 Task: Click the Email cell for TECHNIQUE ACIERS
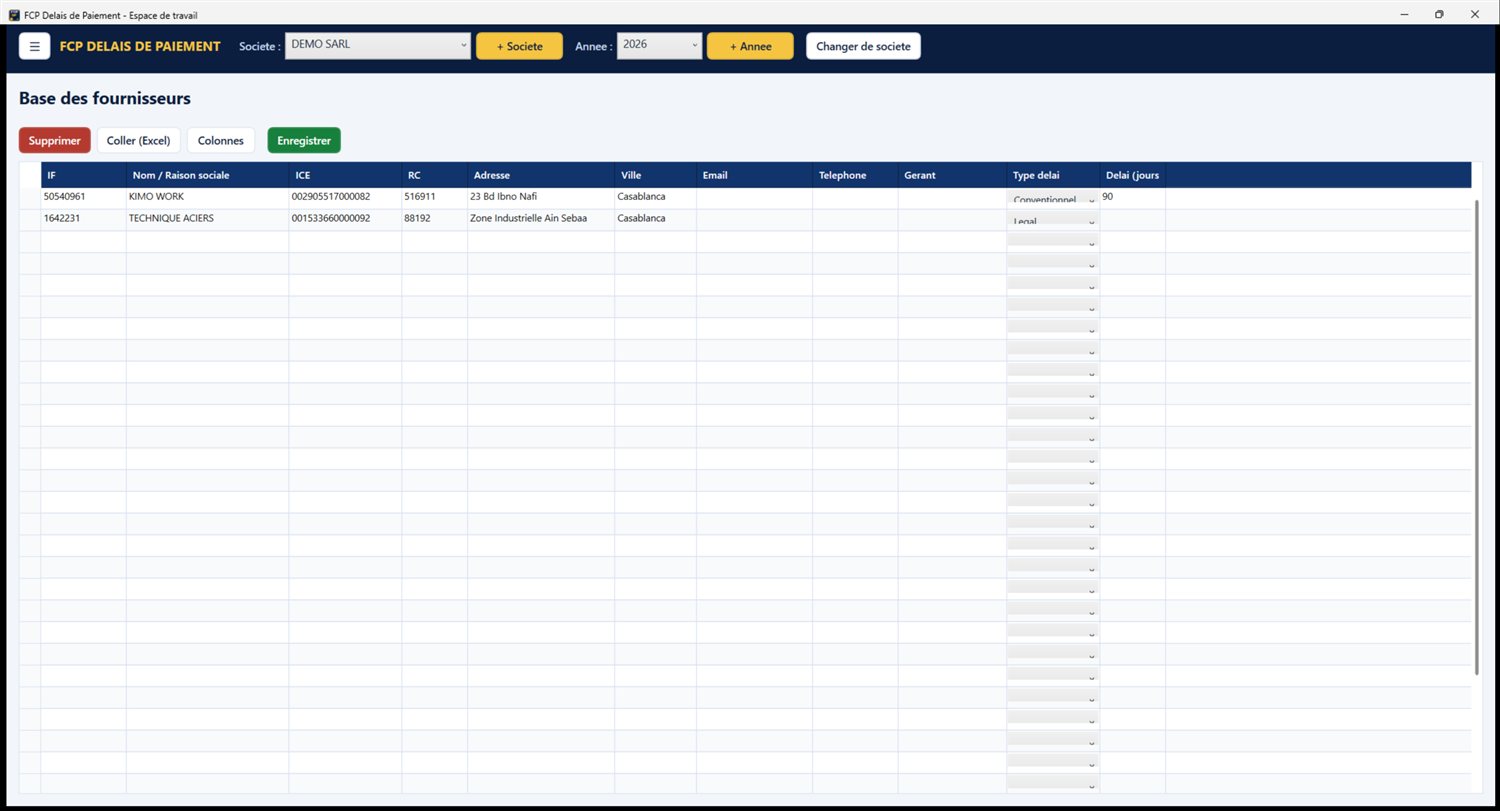[754, 220]
